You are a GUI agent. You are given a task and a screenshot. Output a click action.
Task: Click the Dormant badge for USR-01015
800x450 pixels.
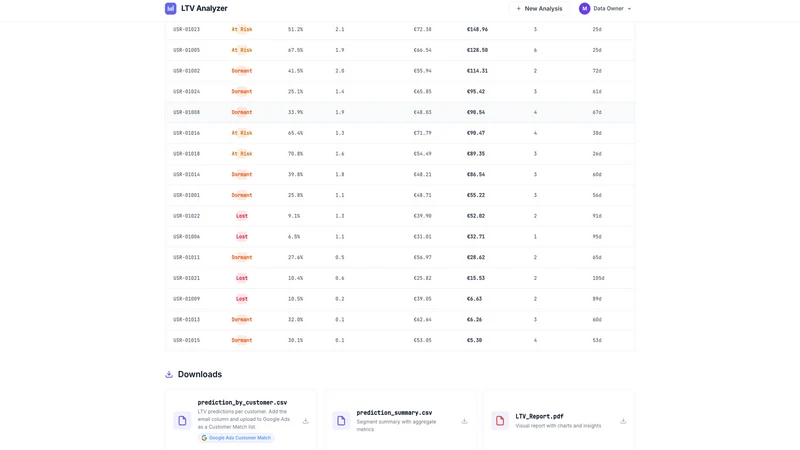point(242,340)
